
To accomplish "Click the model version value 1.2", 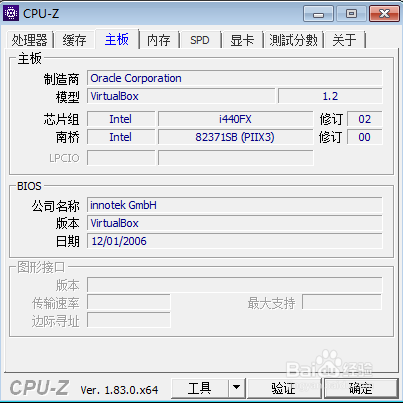I will (330, 96).
